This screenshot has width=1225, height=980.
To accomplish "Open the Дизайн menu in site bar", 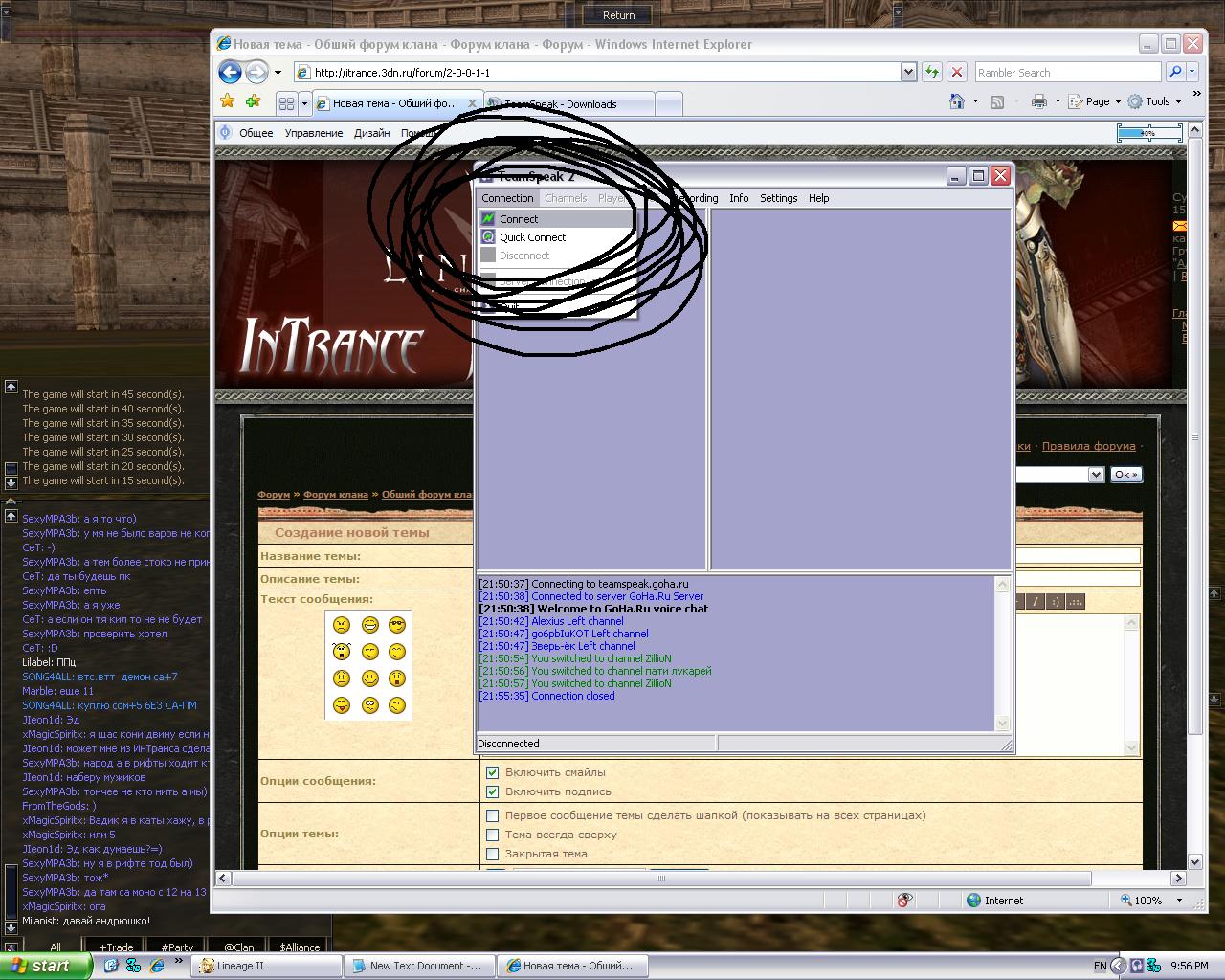I will (371, 133).
